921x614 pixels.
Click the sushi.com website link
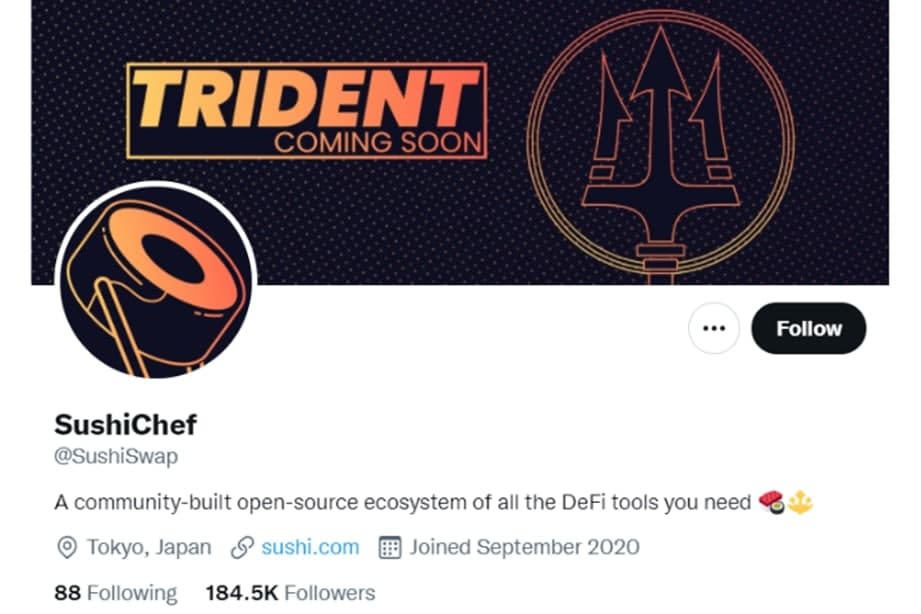310,547
